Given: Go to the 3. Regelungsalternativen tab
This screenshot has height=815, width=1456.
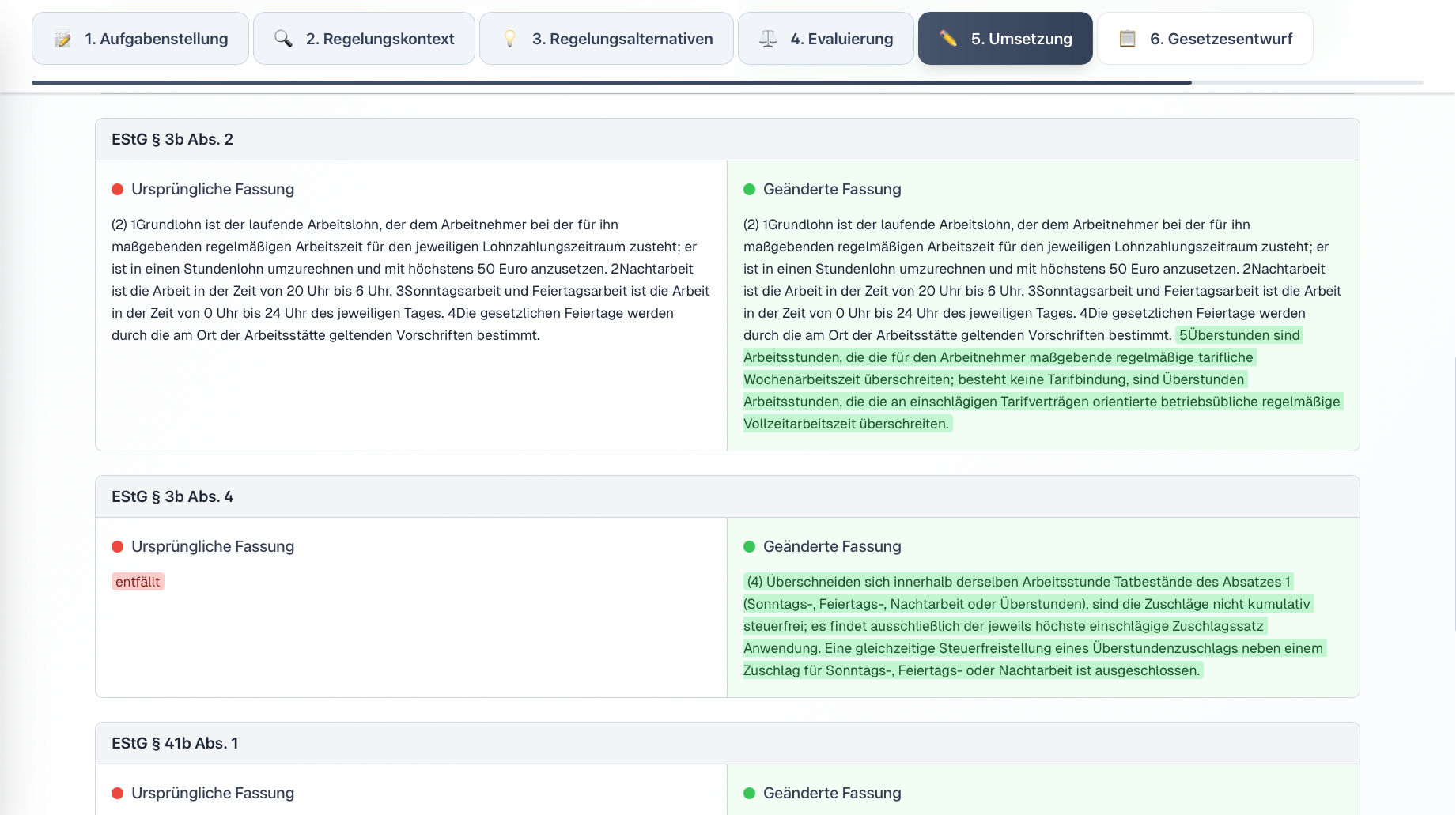Looking at the screenshot, I should 607,39.
